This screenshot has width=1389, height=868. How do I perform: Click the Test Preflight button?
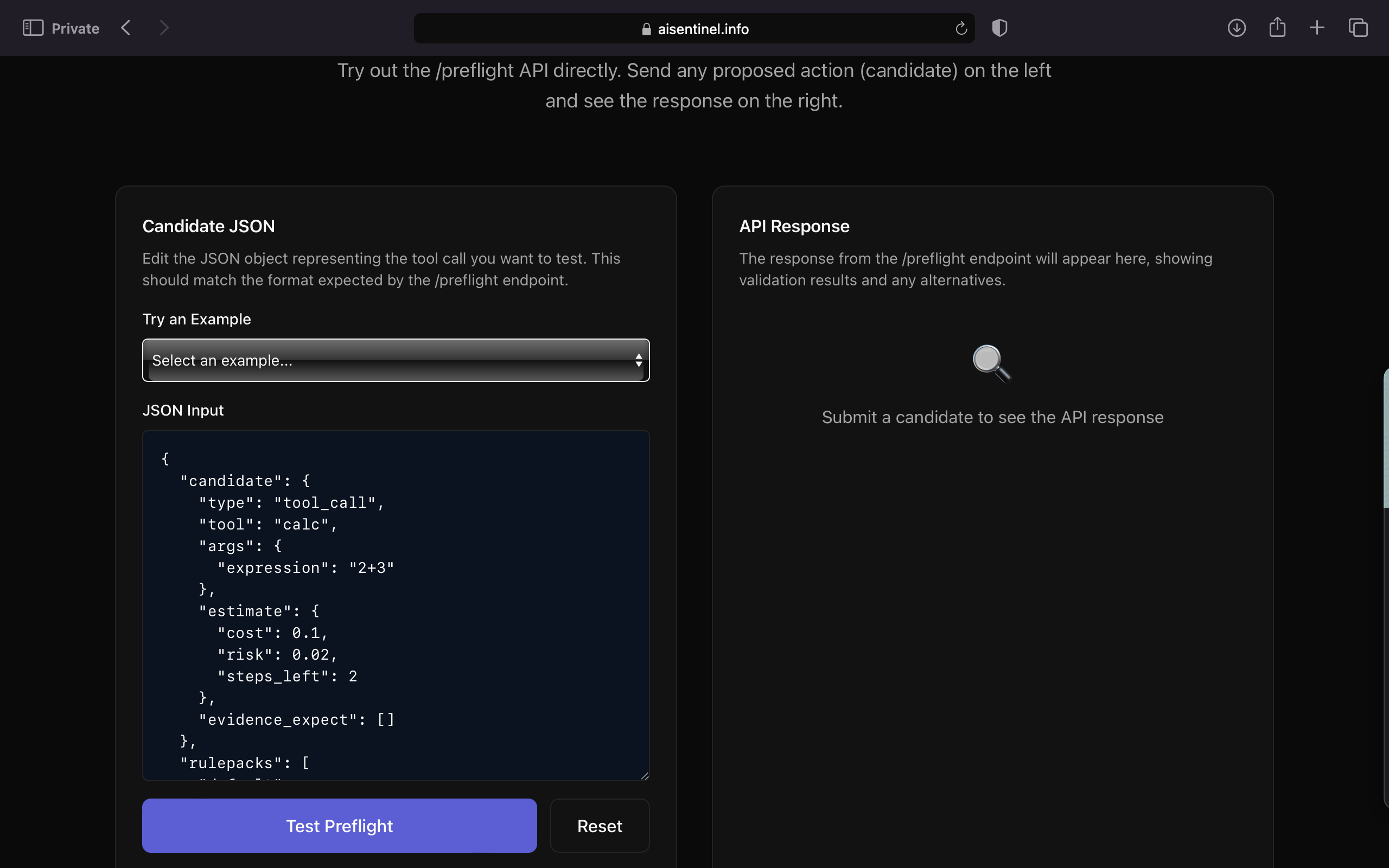click(339, 826)
